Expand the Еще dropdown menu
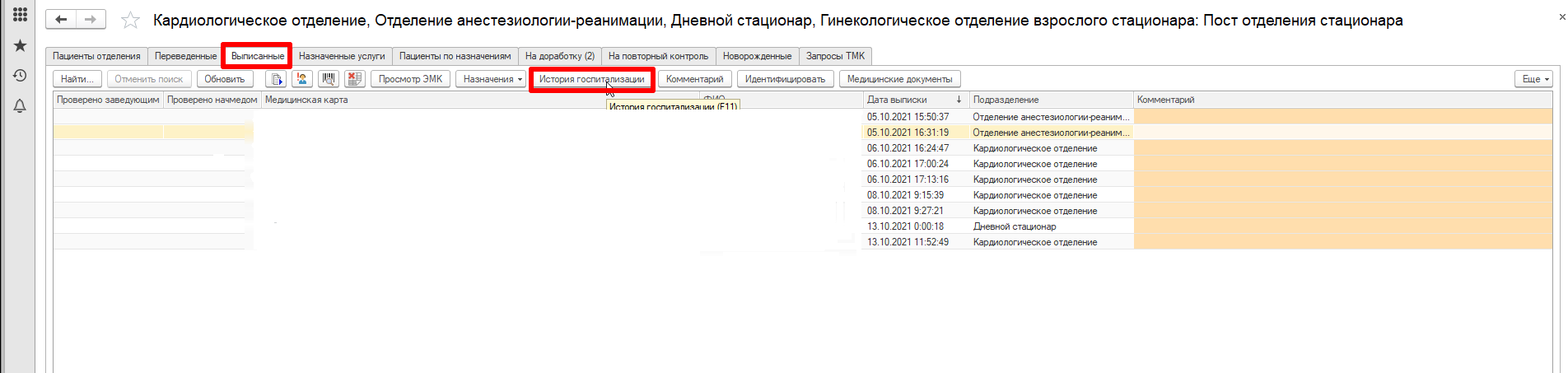The height and width of the screenshot is (373, 1568). [x=1535, y=79]
